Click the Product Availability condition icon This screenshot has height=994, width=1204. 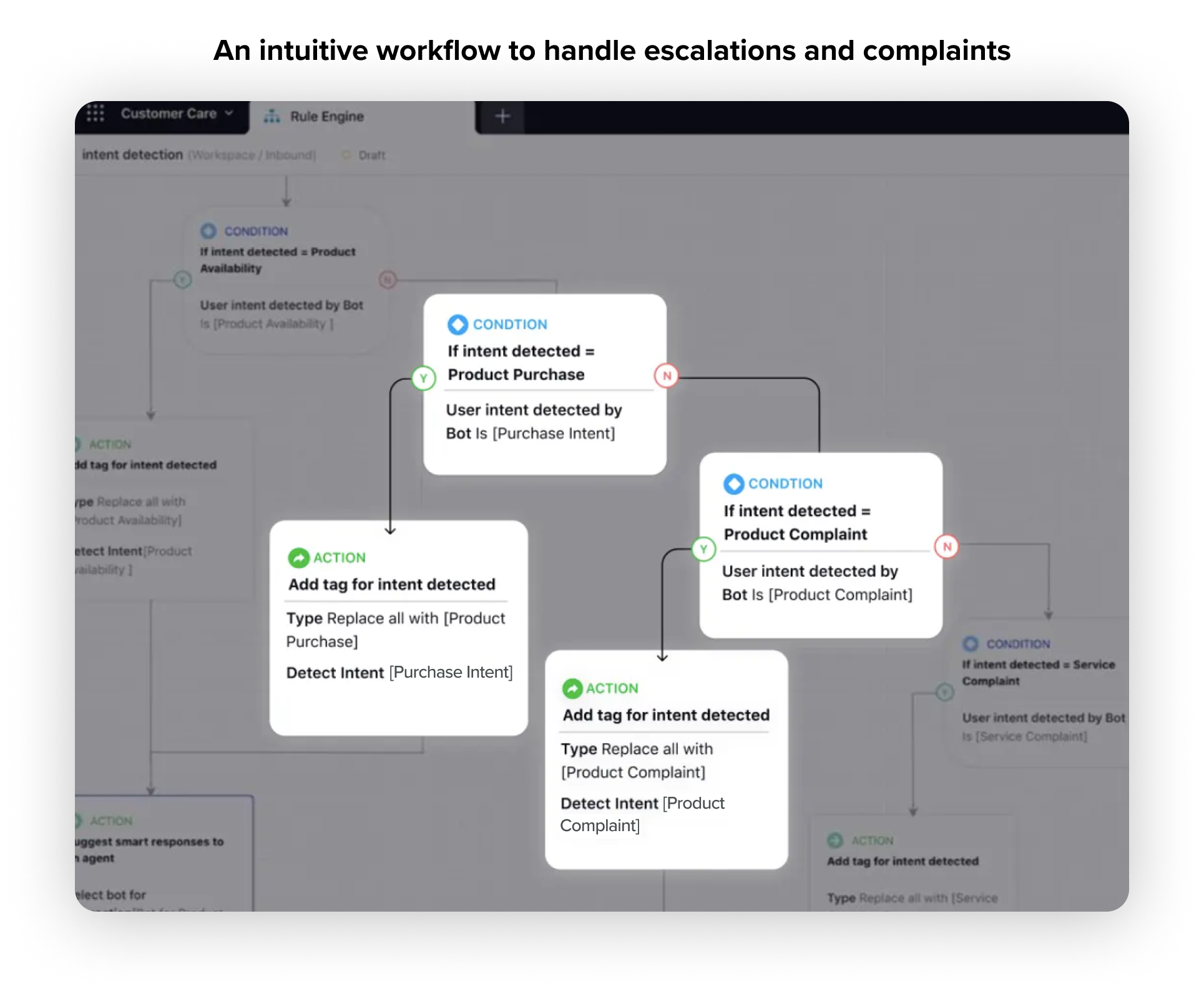(x=208, y=231)
